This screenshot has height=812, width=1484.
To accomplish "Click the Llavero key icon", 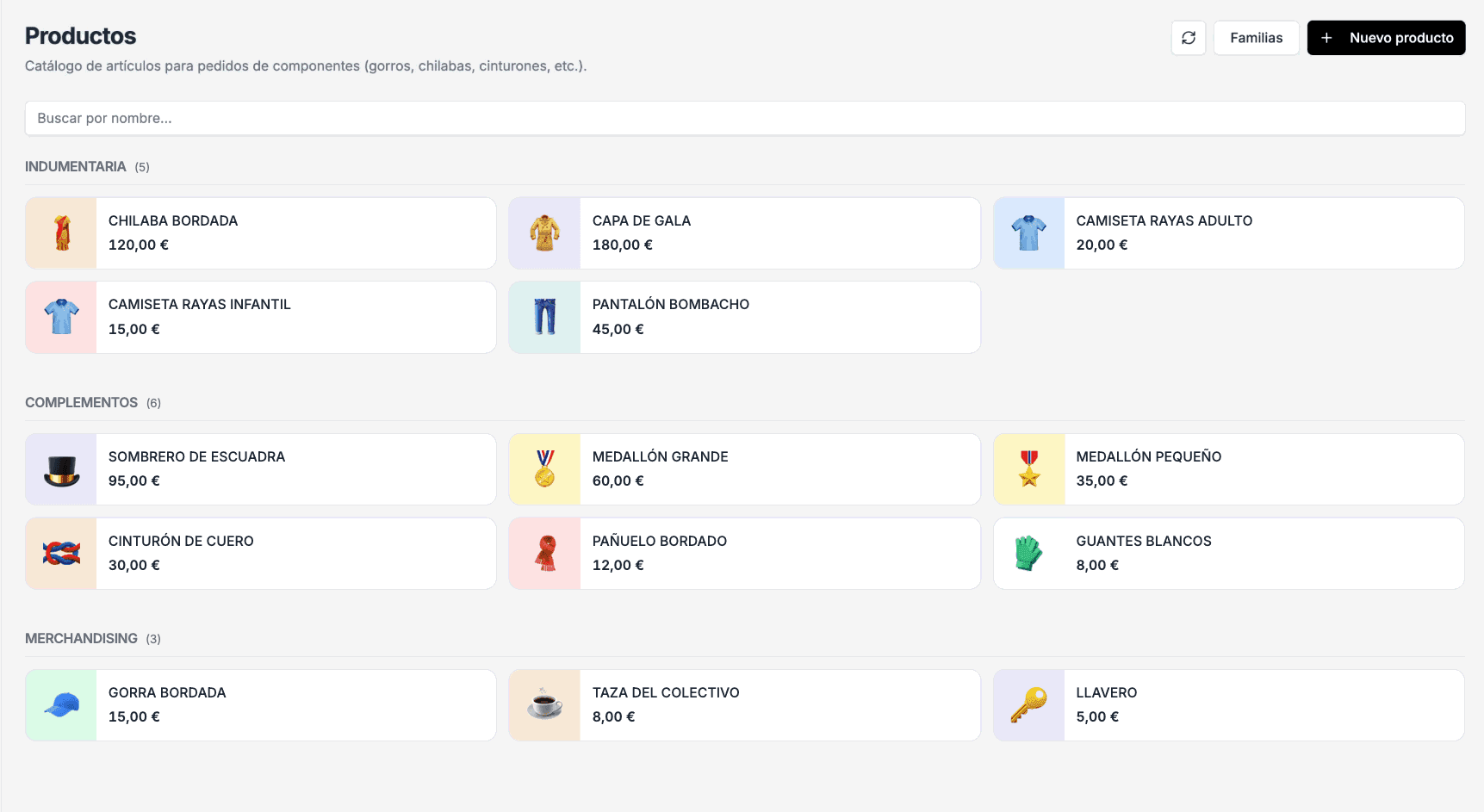I will pos(1029,705).
